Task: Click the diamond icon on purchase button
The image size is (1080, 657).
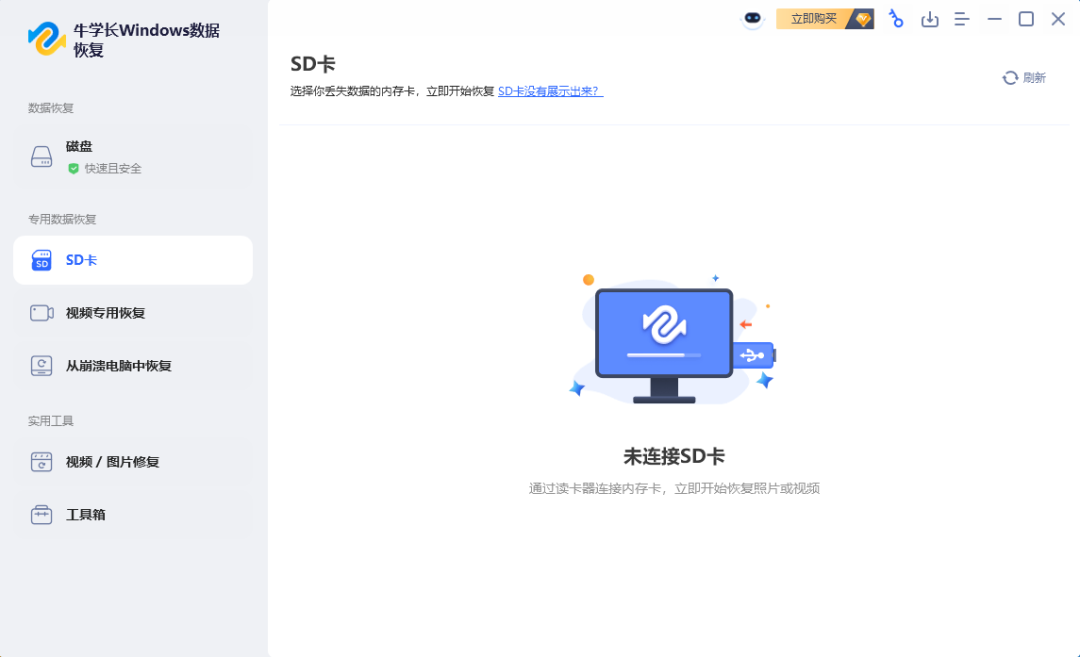Action: pos(862,19)
